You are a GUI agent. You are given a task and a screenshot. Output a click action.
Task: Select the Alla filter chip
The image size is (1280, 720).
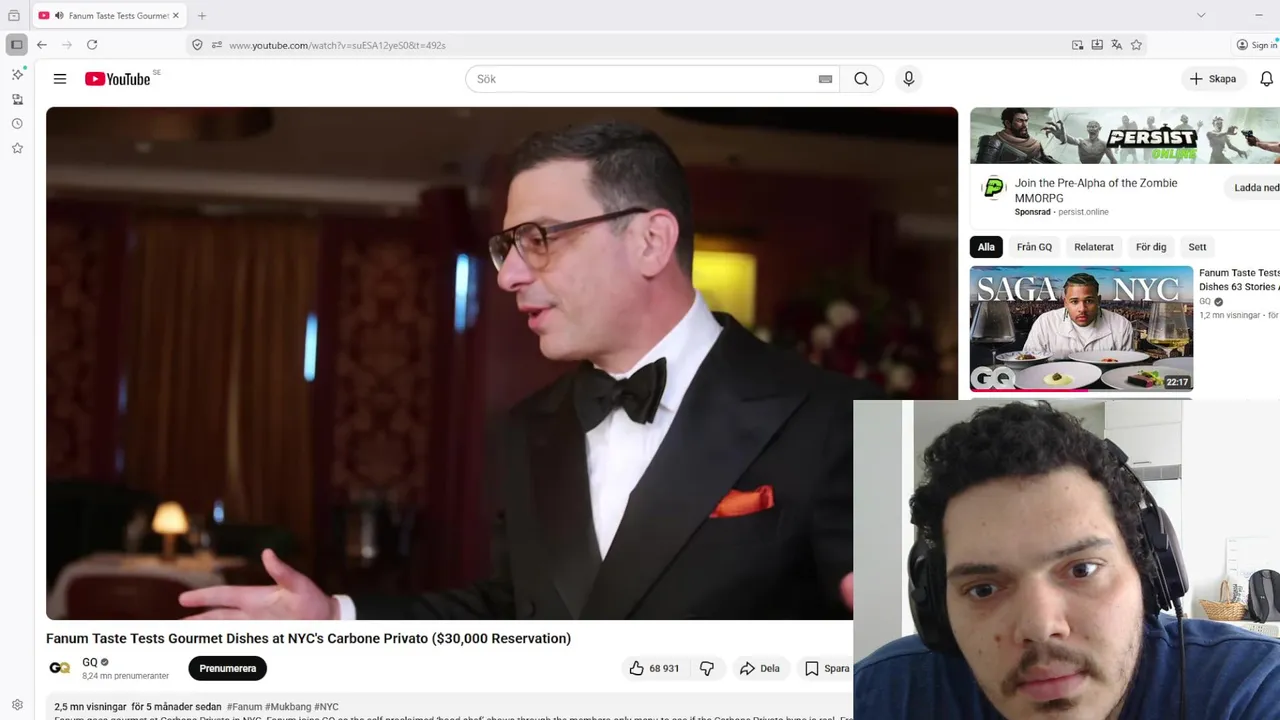pos(986,247)
